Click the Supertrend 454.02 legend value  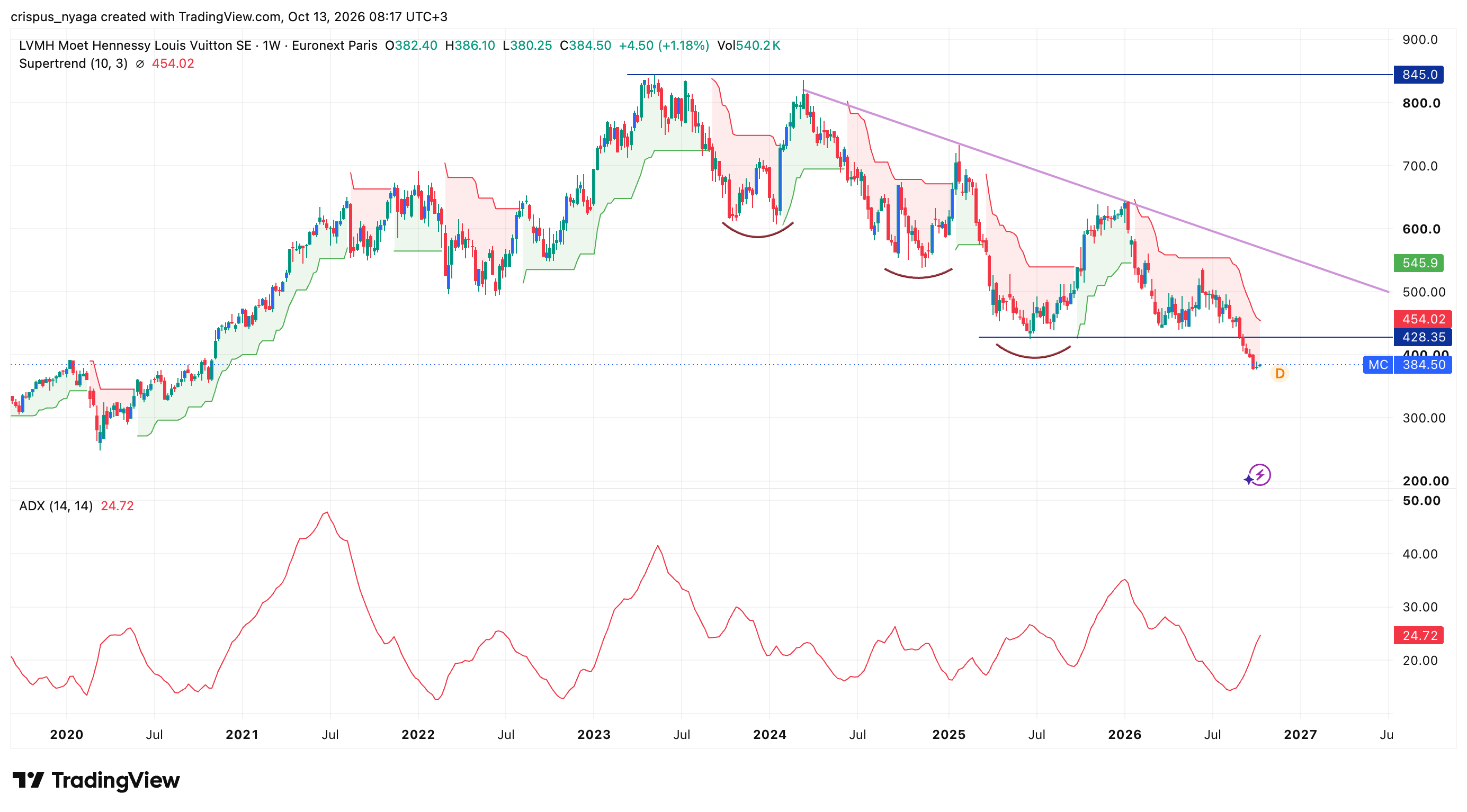pos(173,64)
